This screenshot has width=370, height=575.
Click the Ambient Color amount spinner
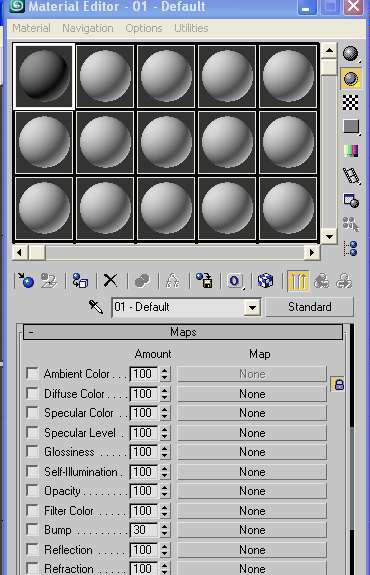[x=165, y=374]
